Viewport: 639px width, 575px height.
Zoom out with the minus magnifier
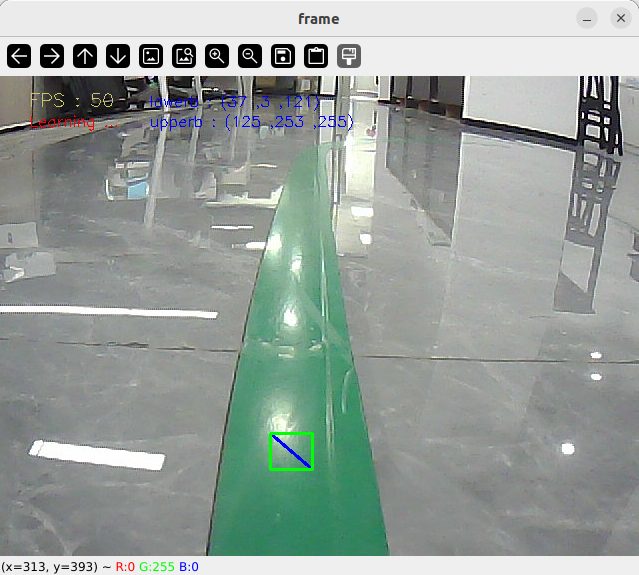pyautogui.click(x=250, y=56)
